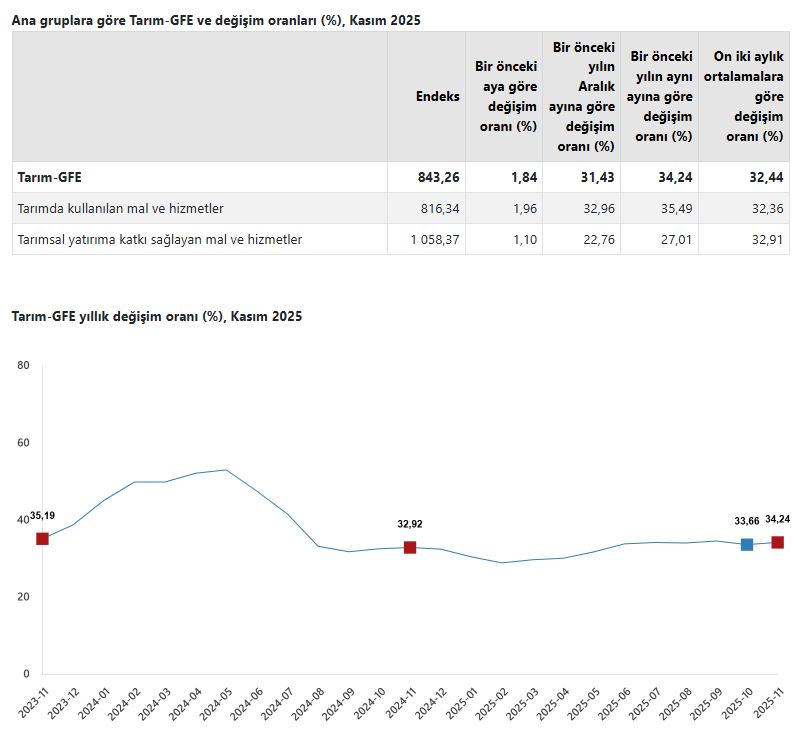Click the 'Bir önceki aya göre' column header
This screenshot has height=746, width=805.
click(x=505, y=96)
